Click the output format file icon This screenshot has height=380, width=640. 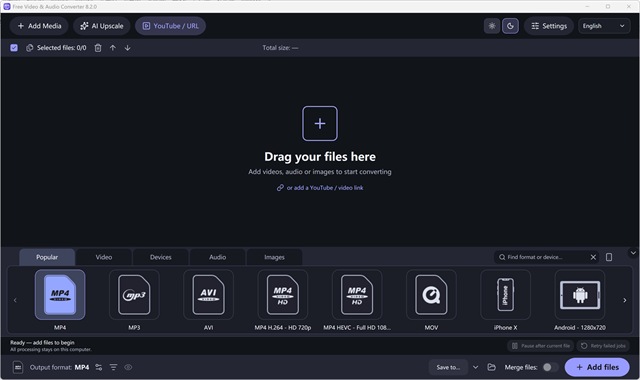[18, 367]
